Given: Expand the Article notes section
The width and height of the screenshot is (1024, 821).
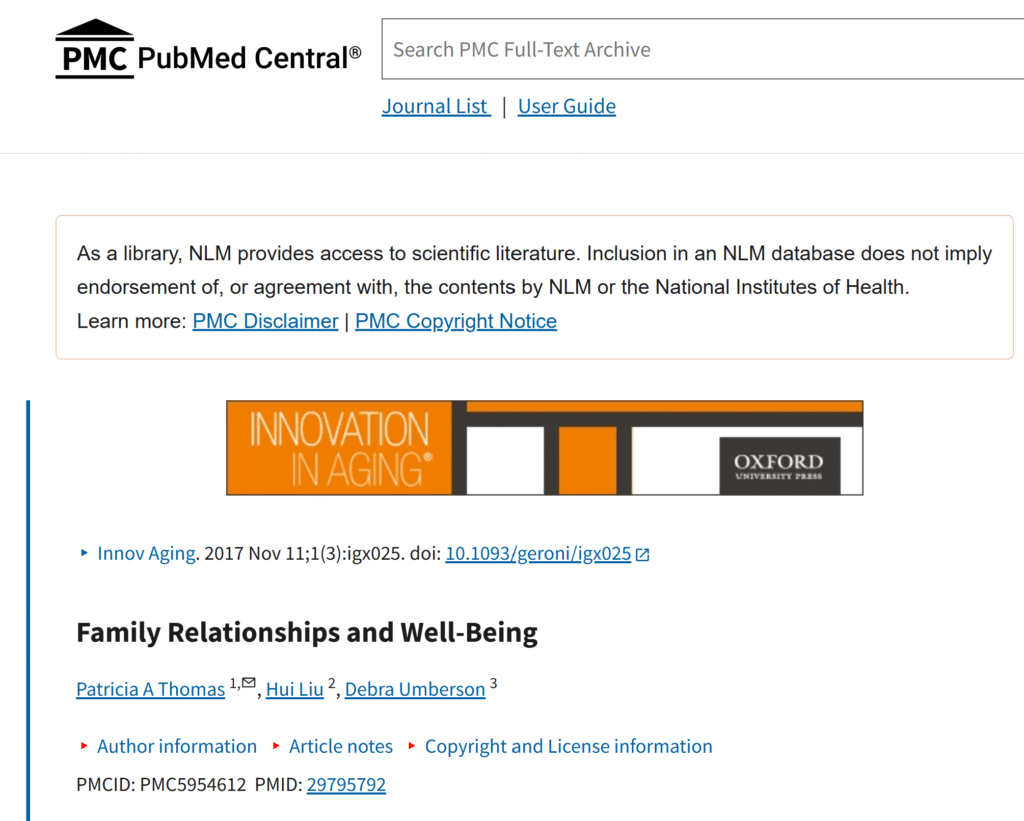Looking at the screenshot, I should 340,746.
